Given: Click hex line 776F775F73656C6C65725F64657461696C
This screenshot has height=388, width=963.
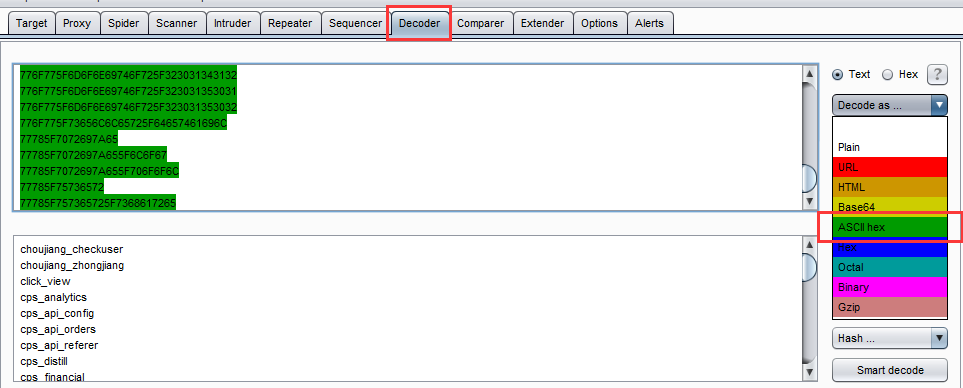Looking at the screenshot, I should [123, 123].
